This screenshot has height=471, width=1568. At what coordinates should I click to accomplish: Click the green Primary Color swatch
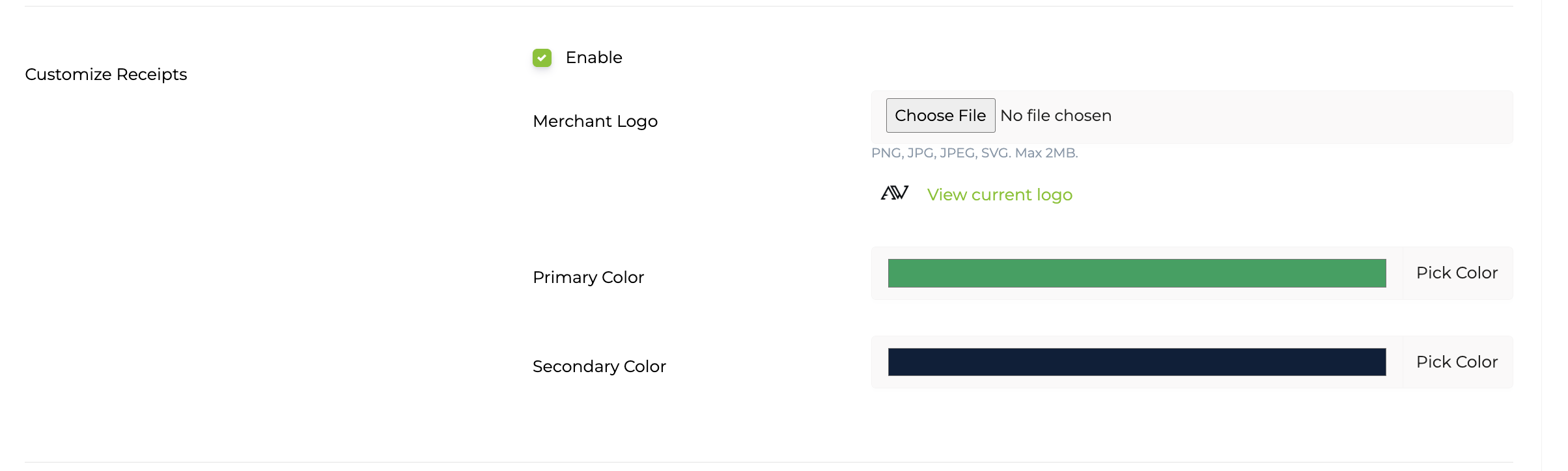pos(1136,273)
